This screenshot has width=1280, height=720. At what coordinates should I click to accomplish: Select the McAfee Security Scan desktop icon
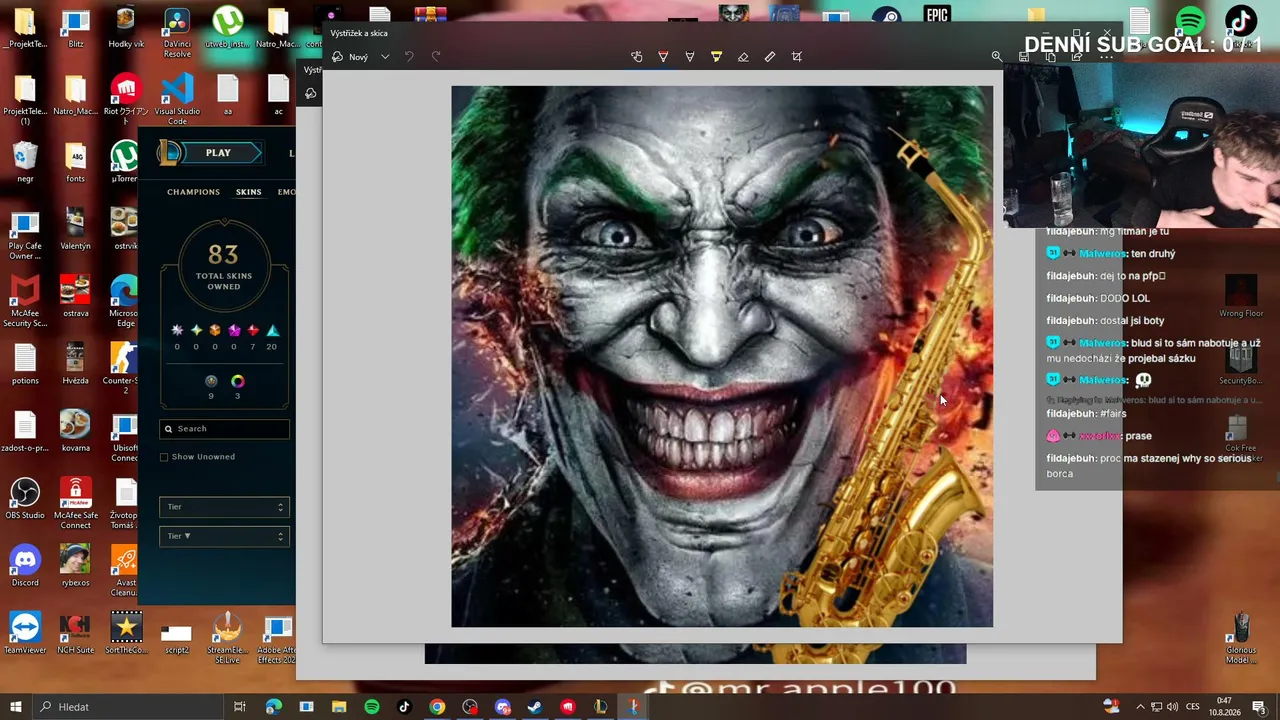click(x=25, y=301)
